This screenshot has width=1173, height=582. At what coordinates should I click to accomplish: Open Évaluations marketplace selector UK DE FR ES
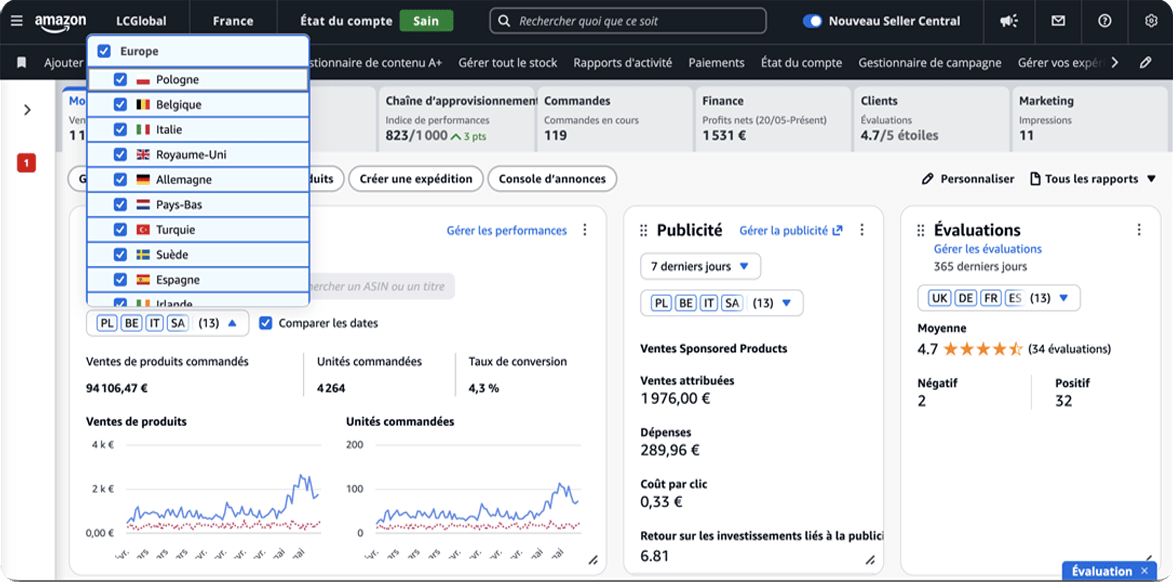pyautogui.click(x=999, y=298)
